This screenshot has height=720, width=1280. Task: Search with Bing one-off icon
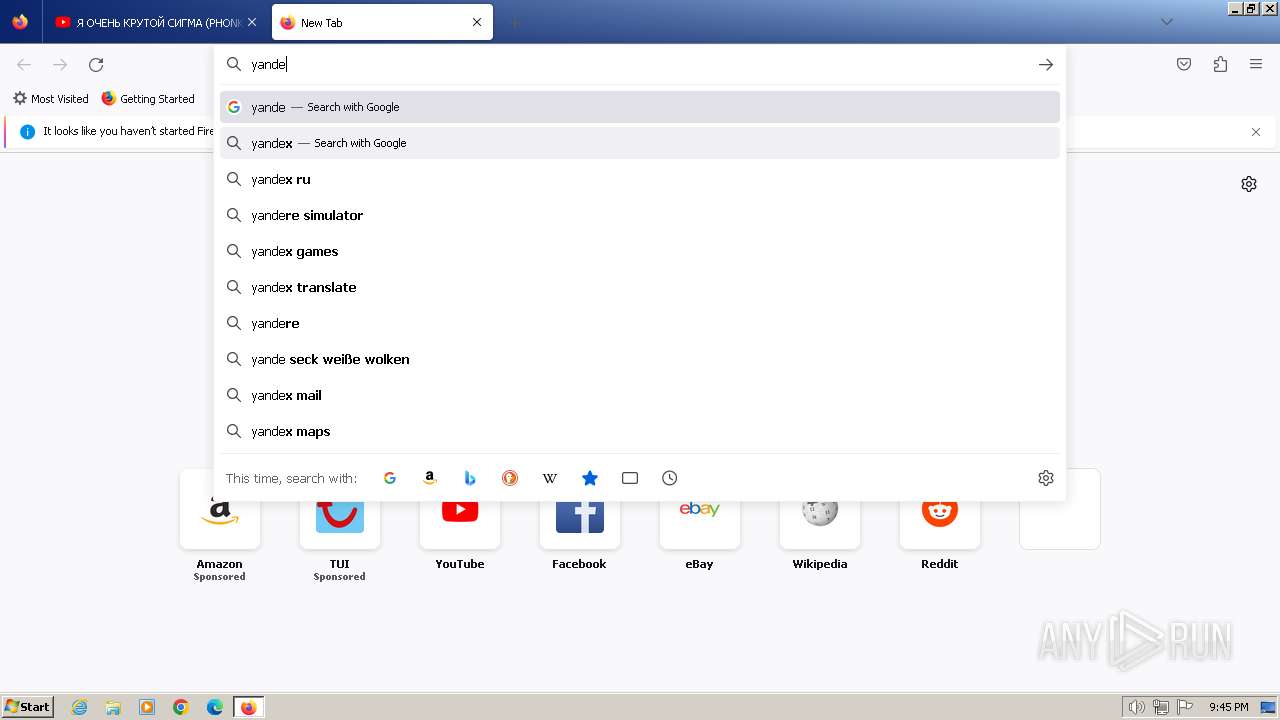tap(470, 478)
